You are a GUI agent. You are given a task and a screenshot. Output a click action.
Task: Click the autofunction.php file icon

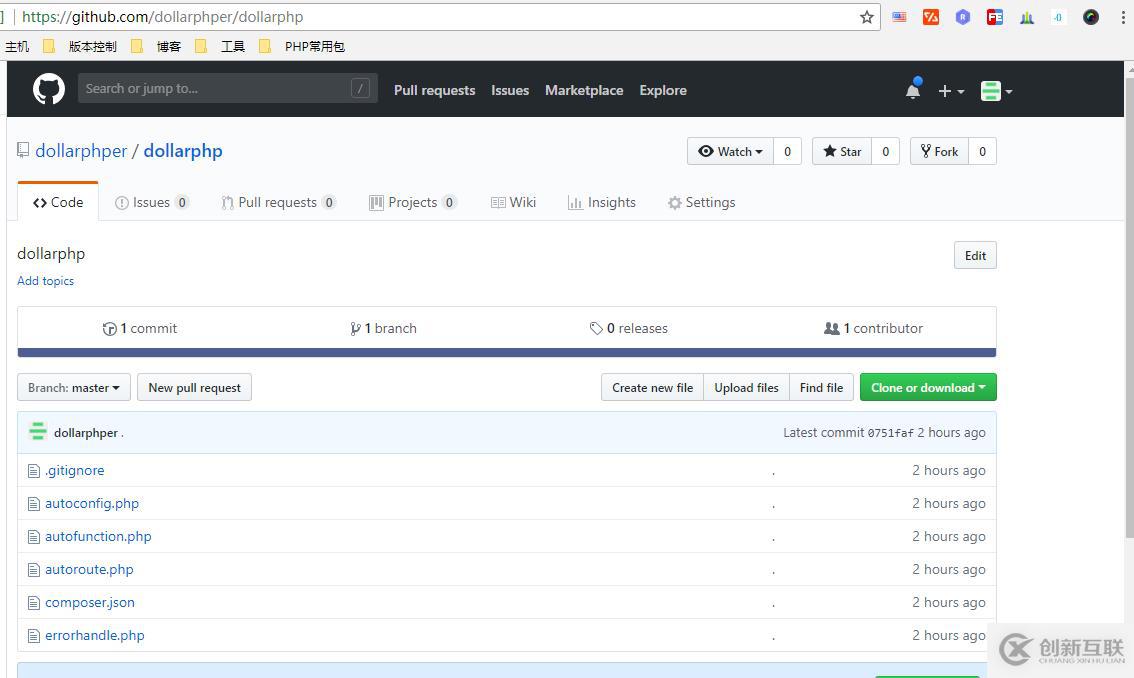click(33, 537)
